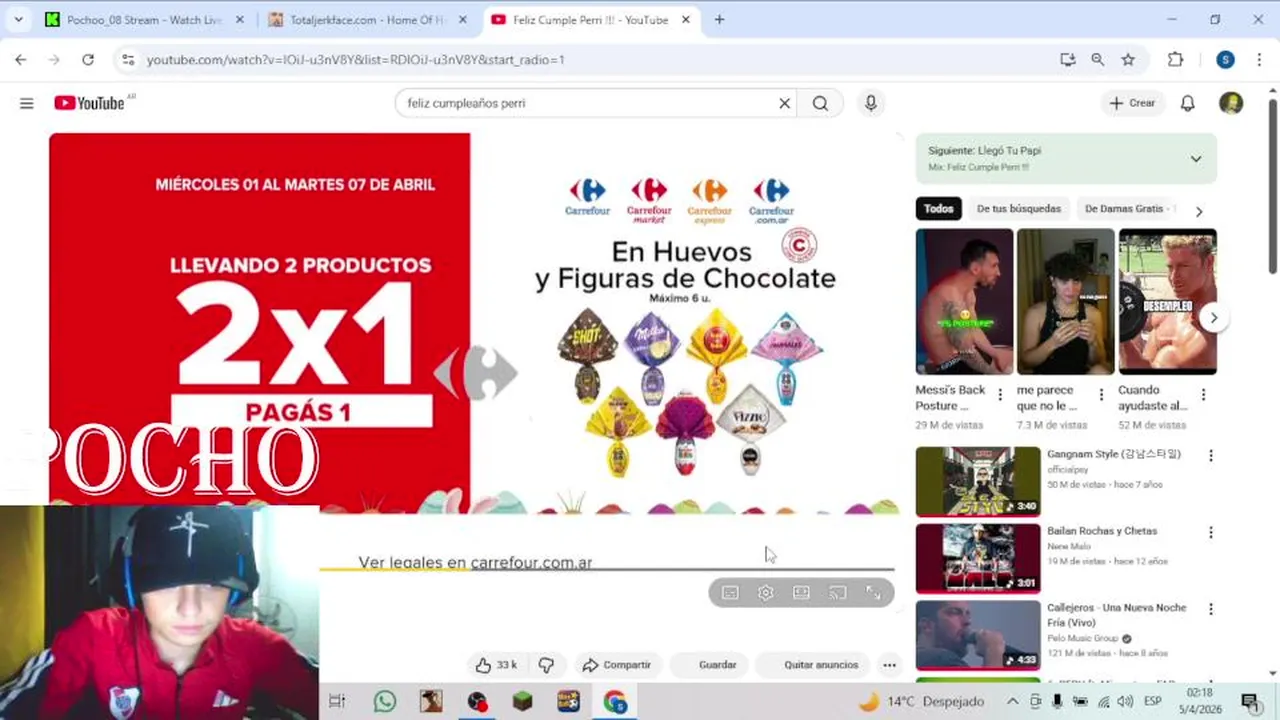Open the Chrome profile S avatar
Viewport: 1280px width, 720px height.
[x=1225, y=60]
